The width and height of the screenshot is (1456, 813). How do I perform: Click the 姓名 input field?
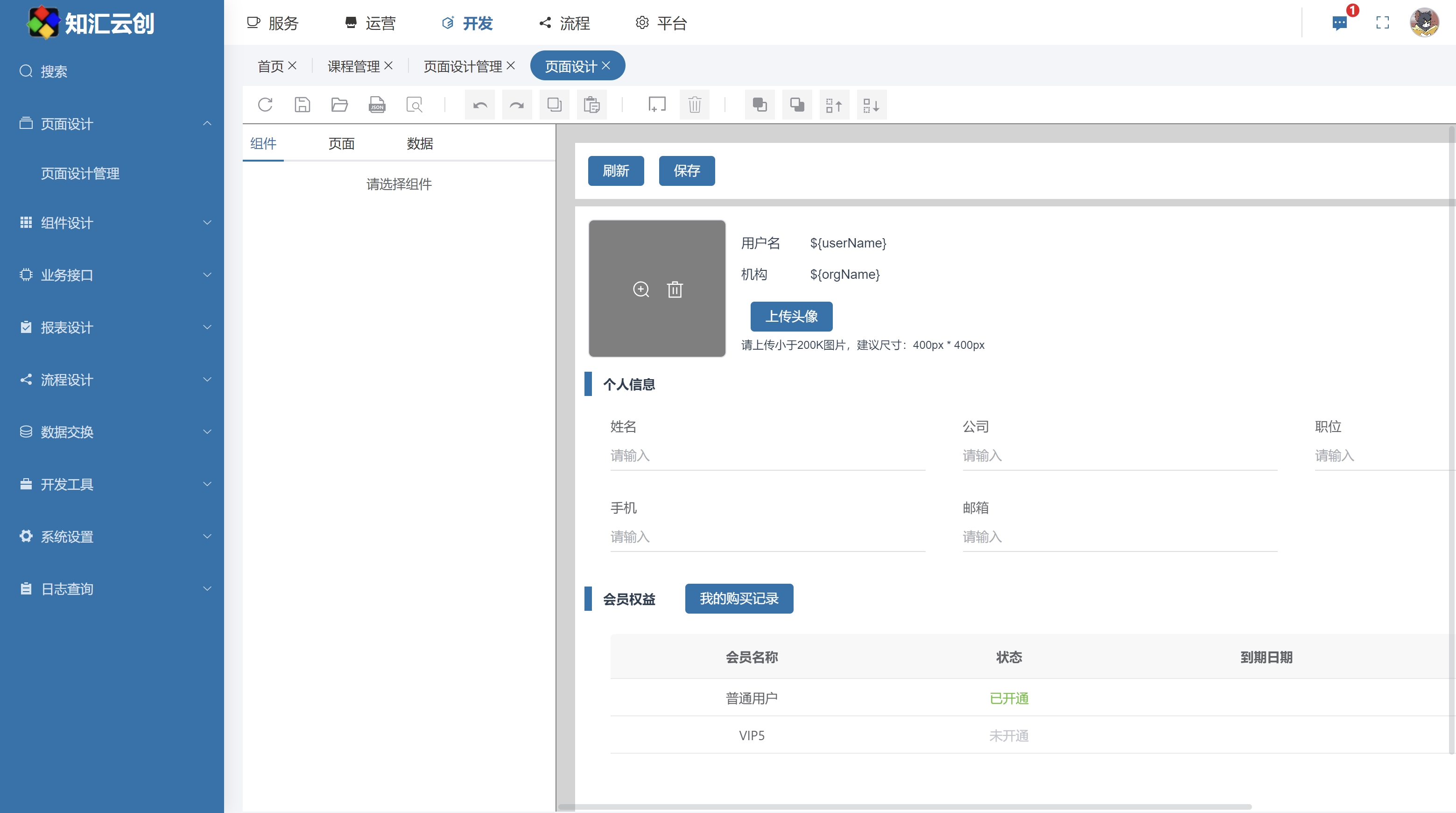767,456
